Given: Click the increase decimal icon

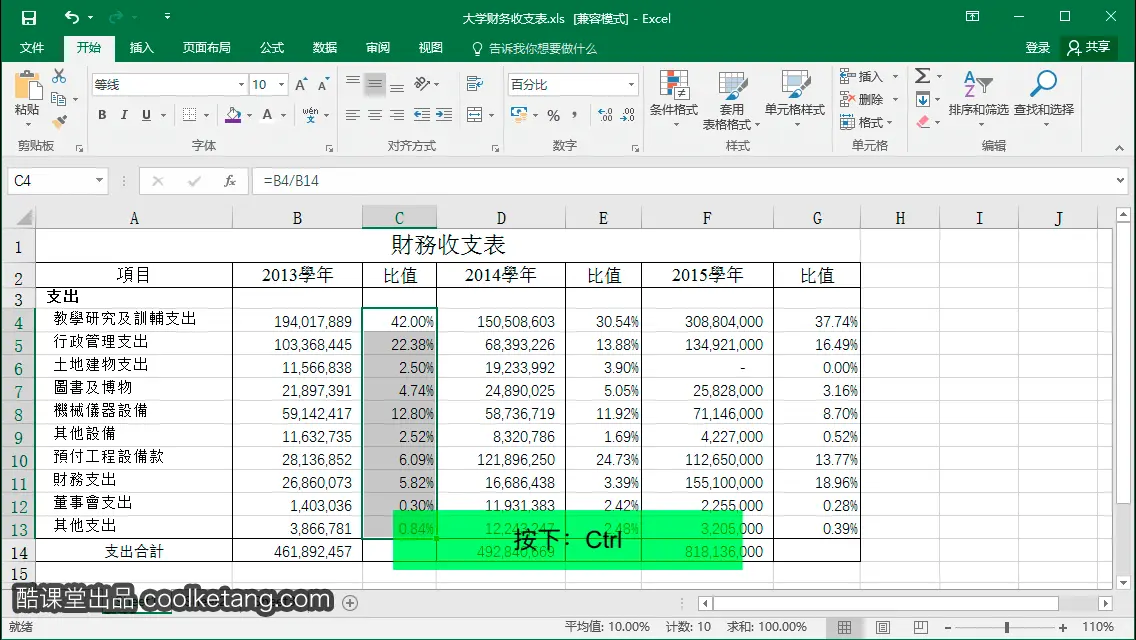Looking at the screenshot, I should [x=606, y=115].
